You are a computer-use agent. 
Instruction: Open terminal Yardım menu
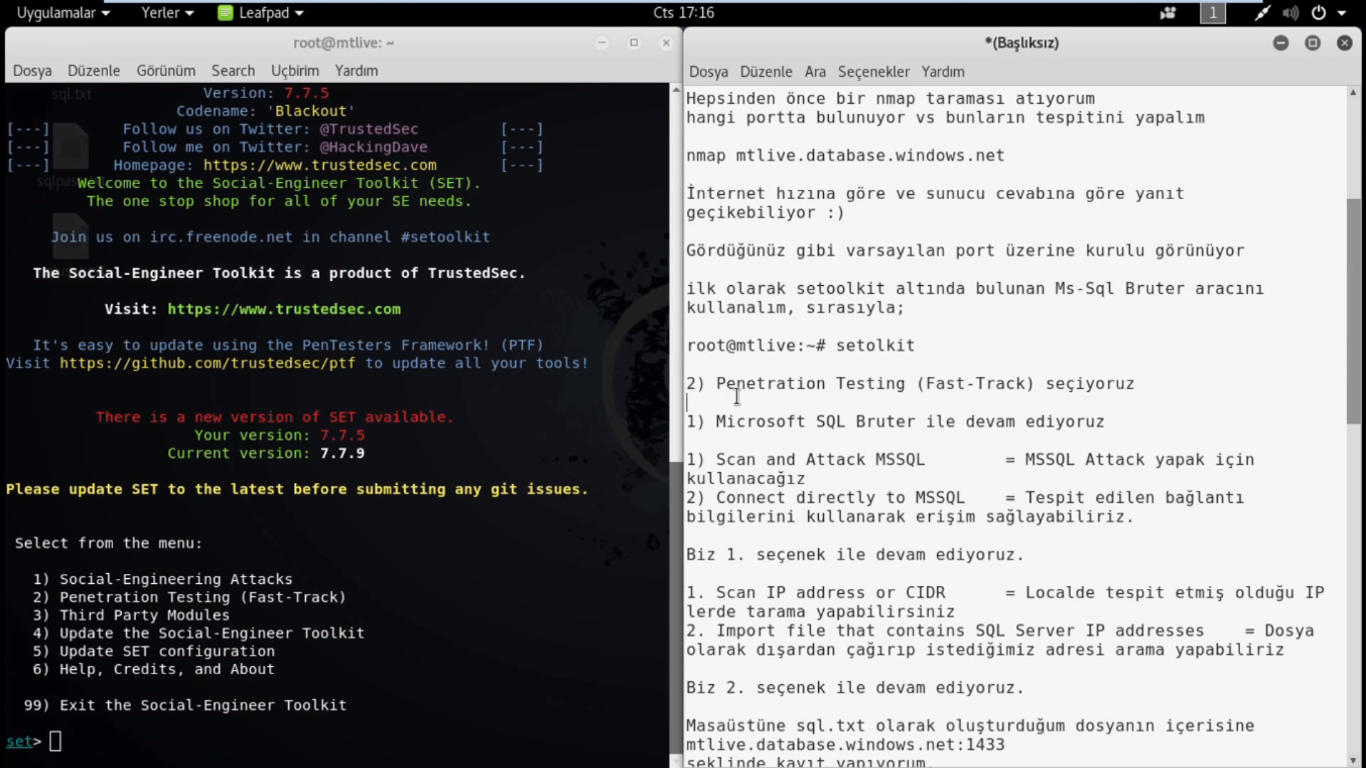tap(356, 71)
